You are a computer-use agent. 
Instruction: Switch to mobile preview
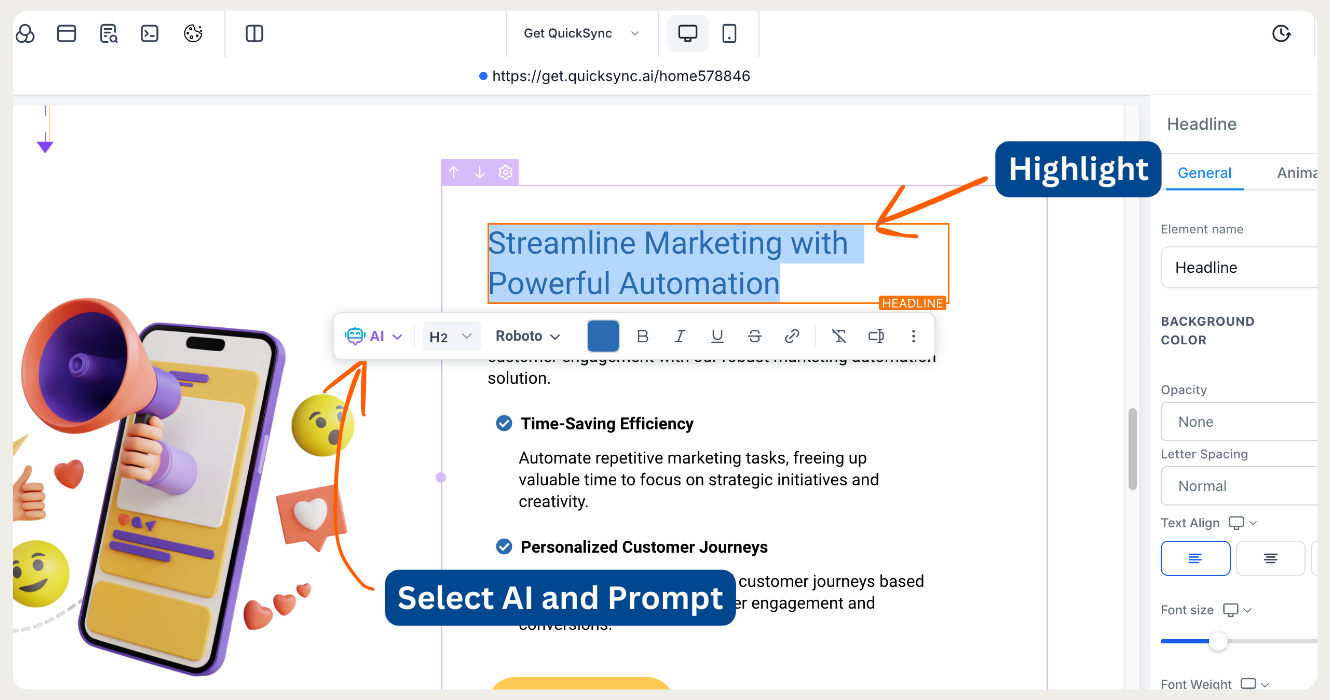(730, 34)
